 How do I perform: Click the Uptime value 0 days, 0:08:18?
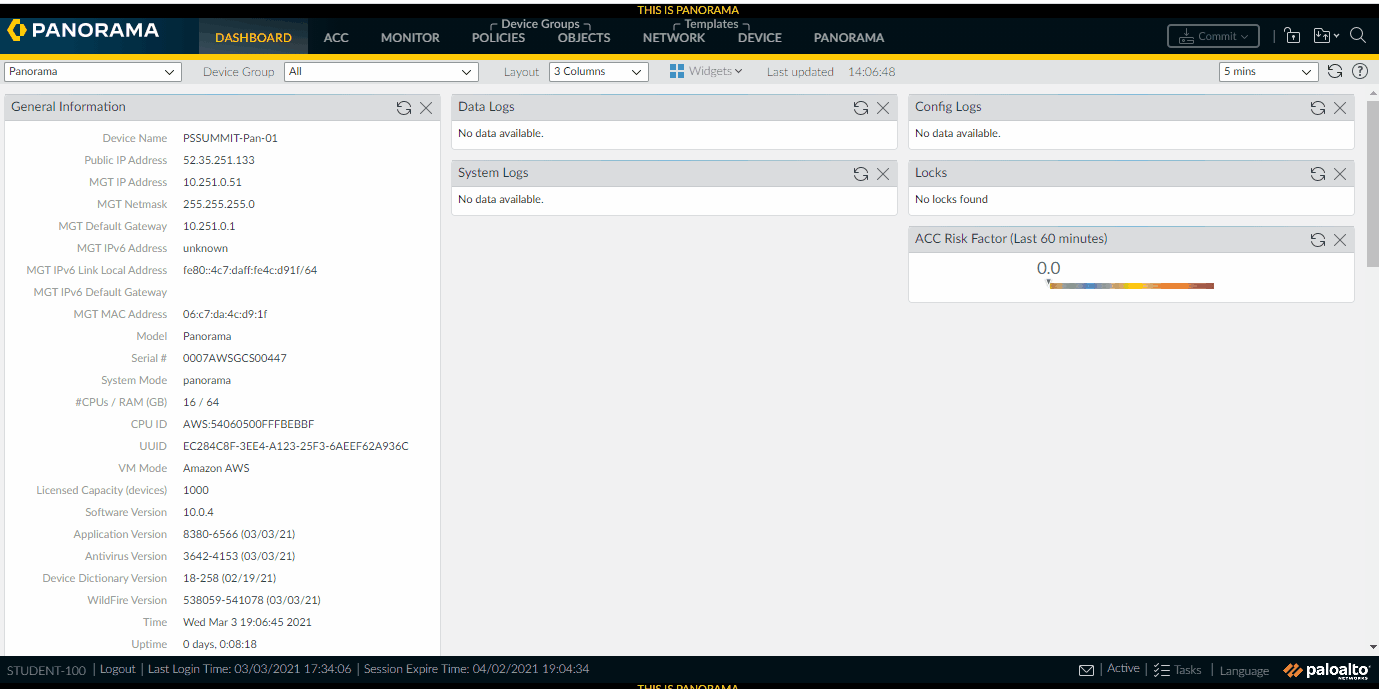[x=219, y=644]
